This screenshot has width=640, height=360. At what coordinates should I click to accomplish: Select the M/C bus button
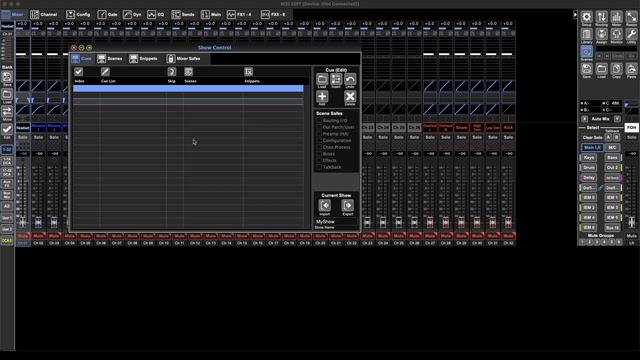coord(612,148)
